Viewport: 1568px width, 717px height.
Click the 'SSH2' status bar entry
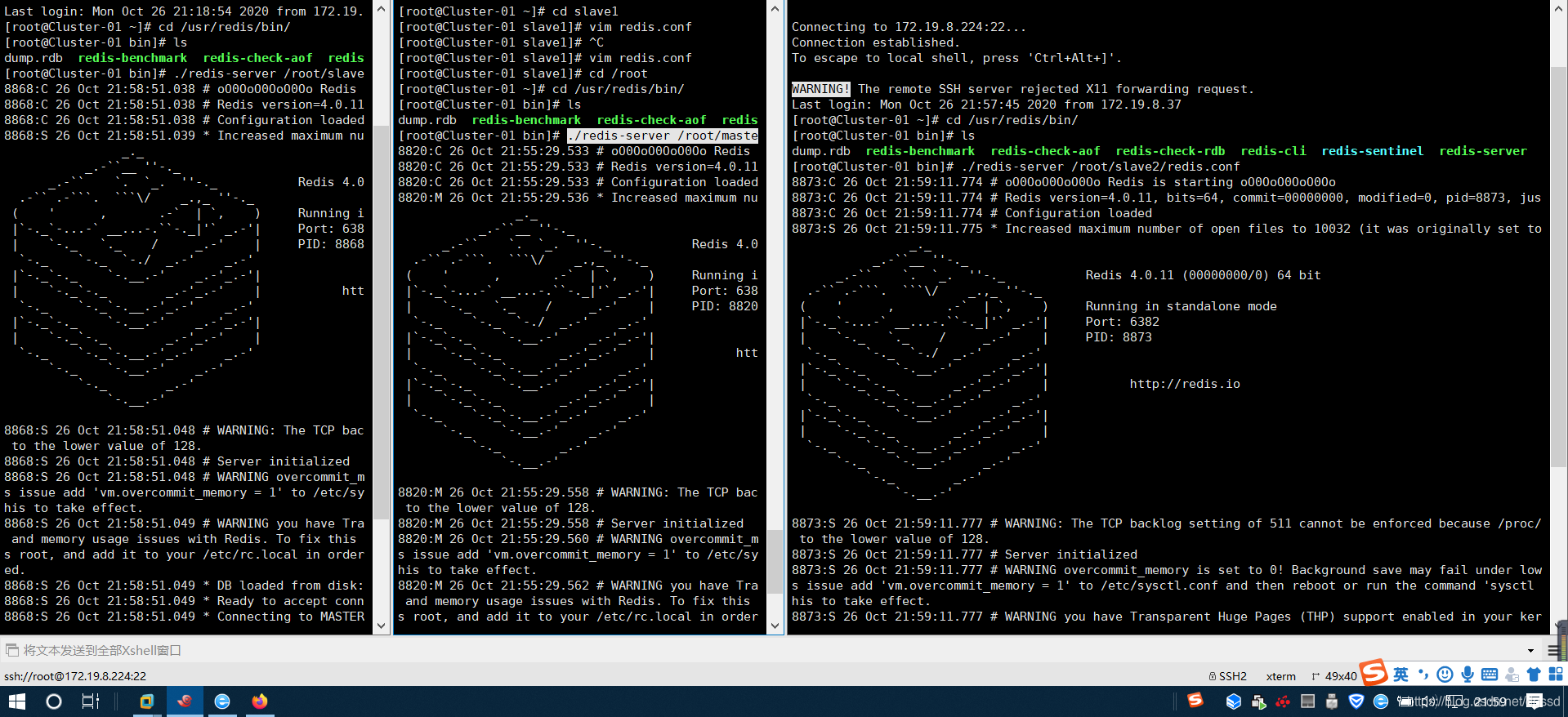(x=1228, y=676)
